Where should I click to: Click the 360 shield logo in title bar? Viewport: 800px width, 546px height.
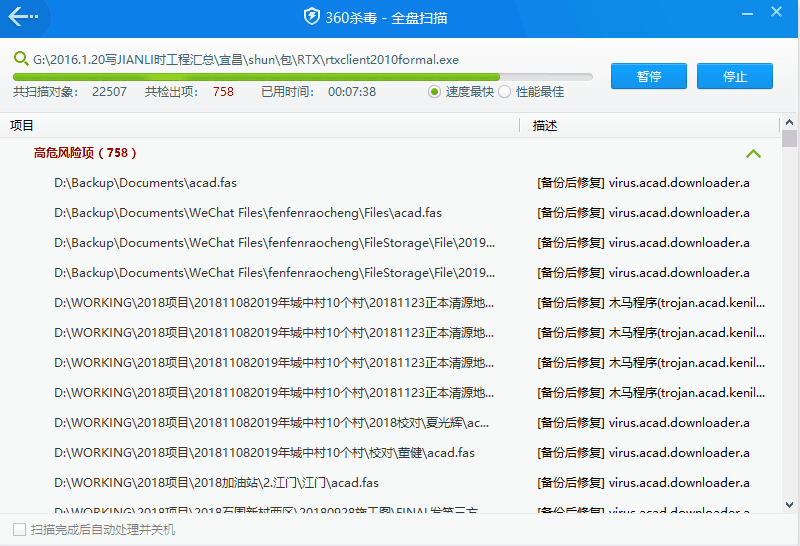coord(311,17)
